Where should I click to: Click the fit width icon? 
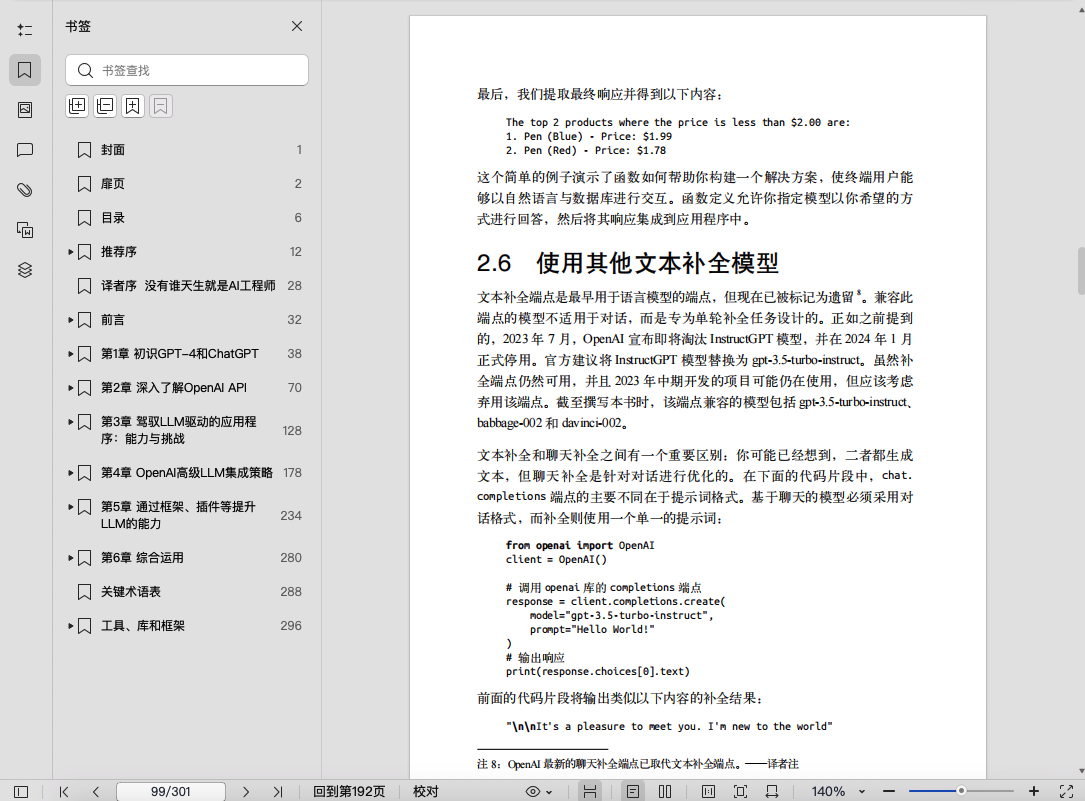pyautogui.click(x=772, y=791)
